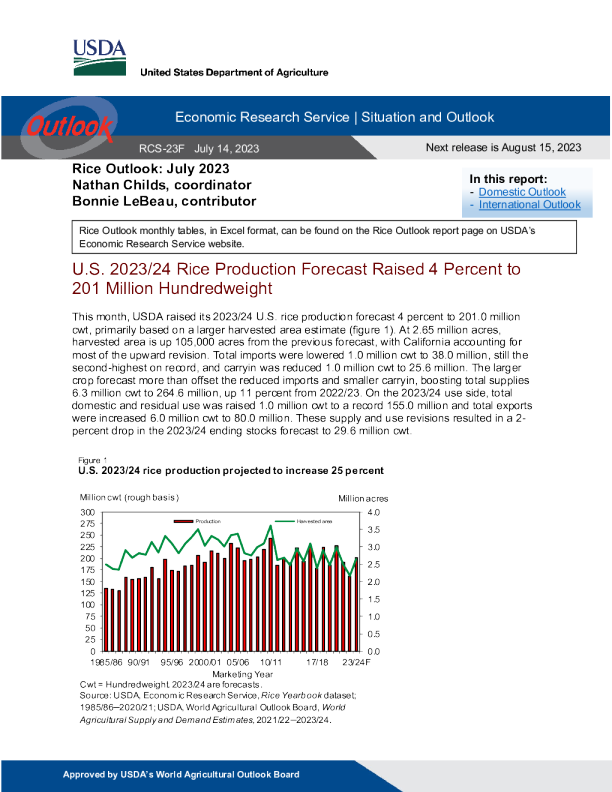The width and height of the screenshot is (612, 792).
Task: Click the '17/18' x-axis label
Action: pyautogui.click(x=317, y=662)
